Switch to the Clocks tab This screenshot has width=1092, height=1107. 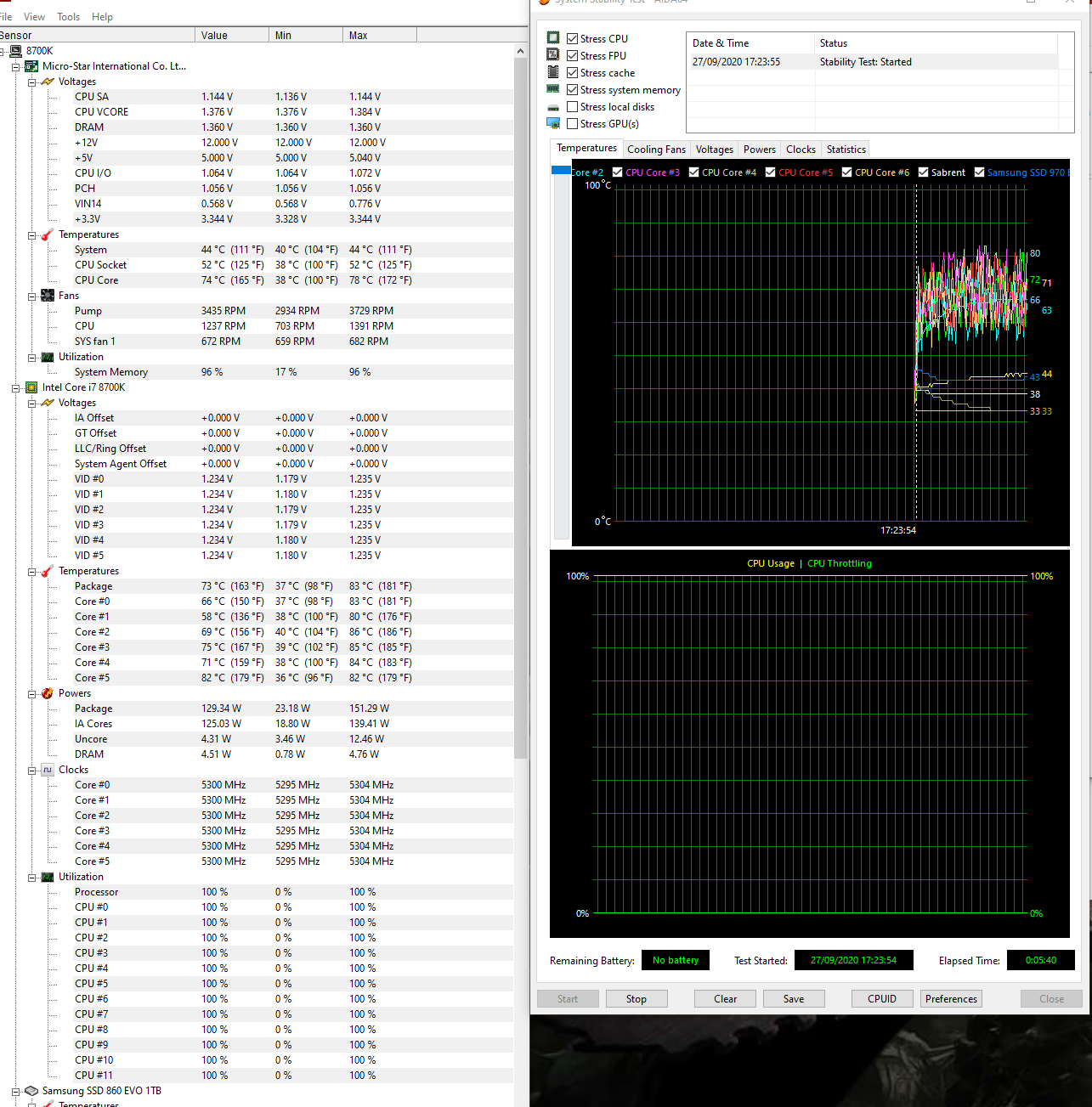(x=801, y=150)
